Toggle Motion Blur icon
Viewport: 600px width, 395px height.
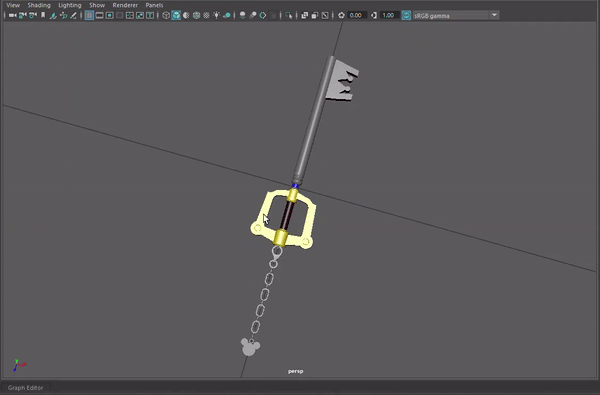tap(253, 15)
